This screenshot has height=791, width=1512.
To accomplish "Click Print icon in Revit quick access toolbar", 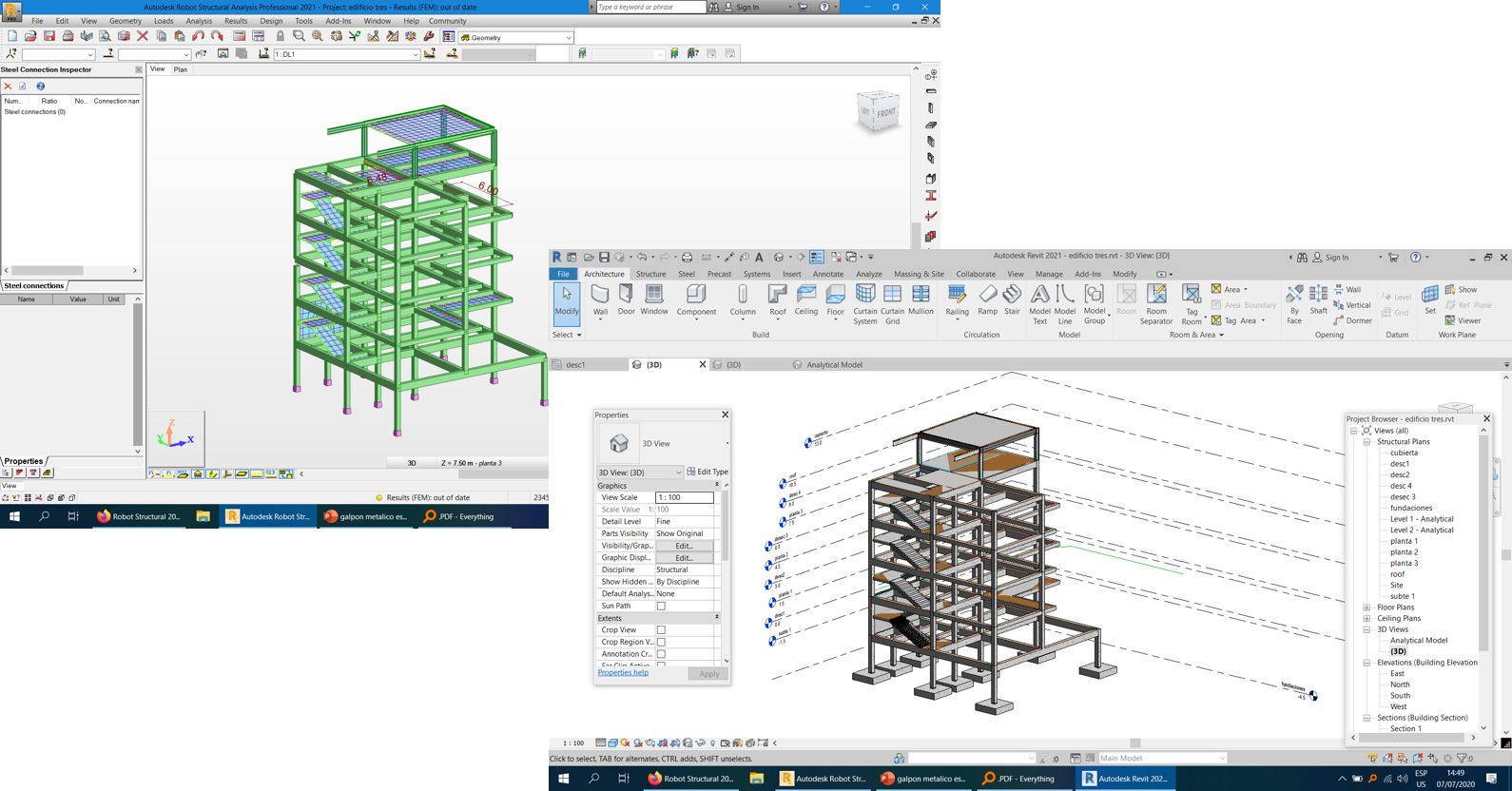I will click(x=687, y=257).
